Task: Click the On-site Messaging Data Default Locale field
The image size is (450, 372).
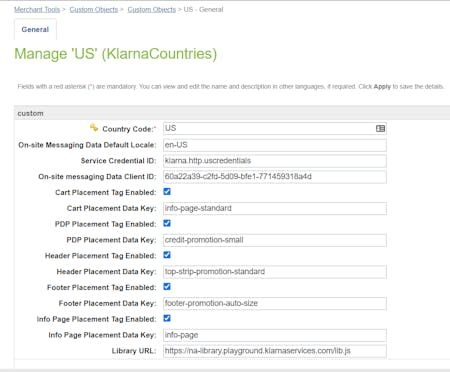Action: pyautogui.click(x=275, y=145)
